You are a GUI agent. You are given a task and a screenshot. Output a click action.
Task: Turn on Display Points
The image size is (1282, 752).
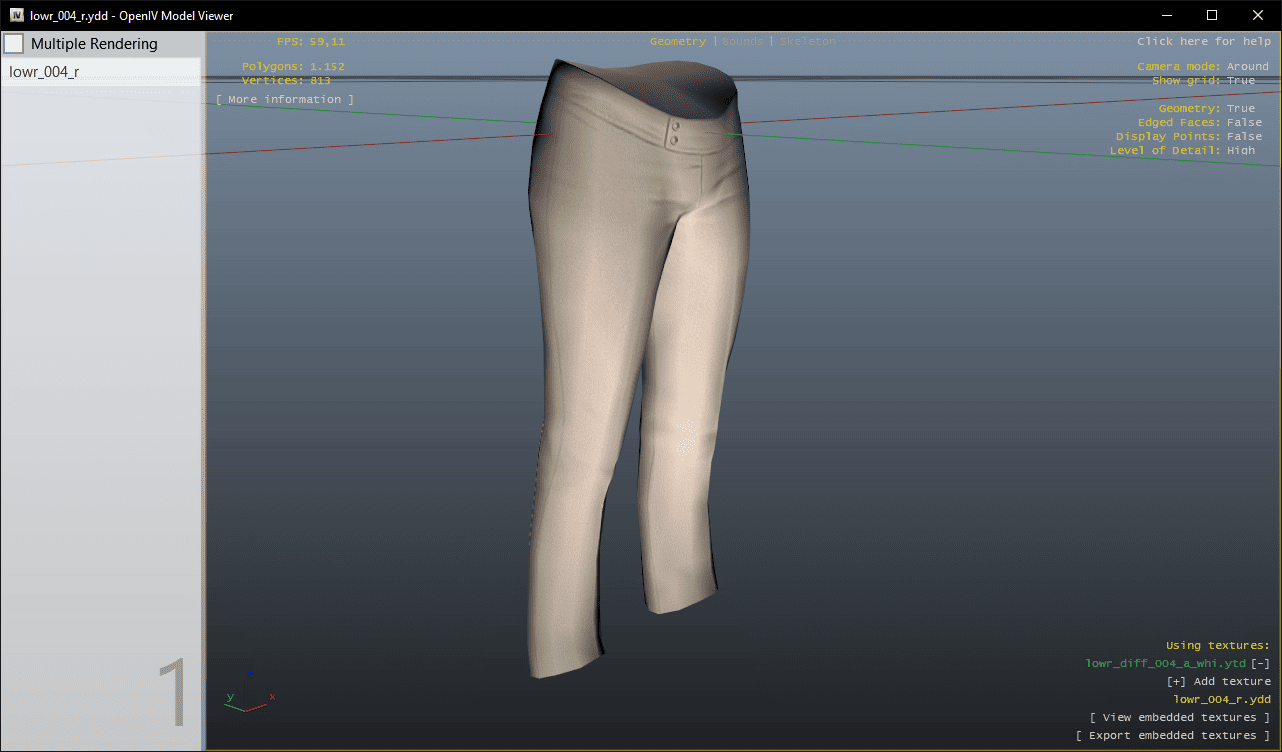pos(1244,137)
